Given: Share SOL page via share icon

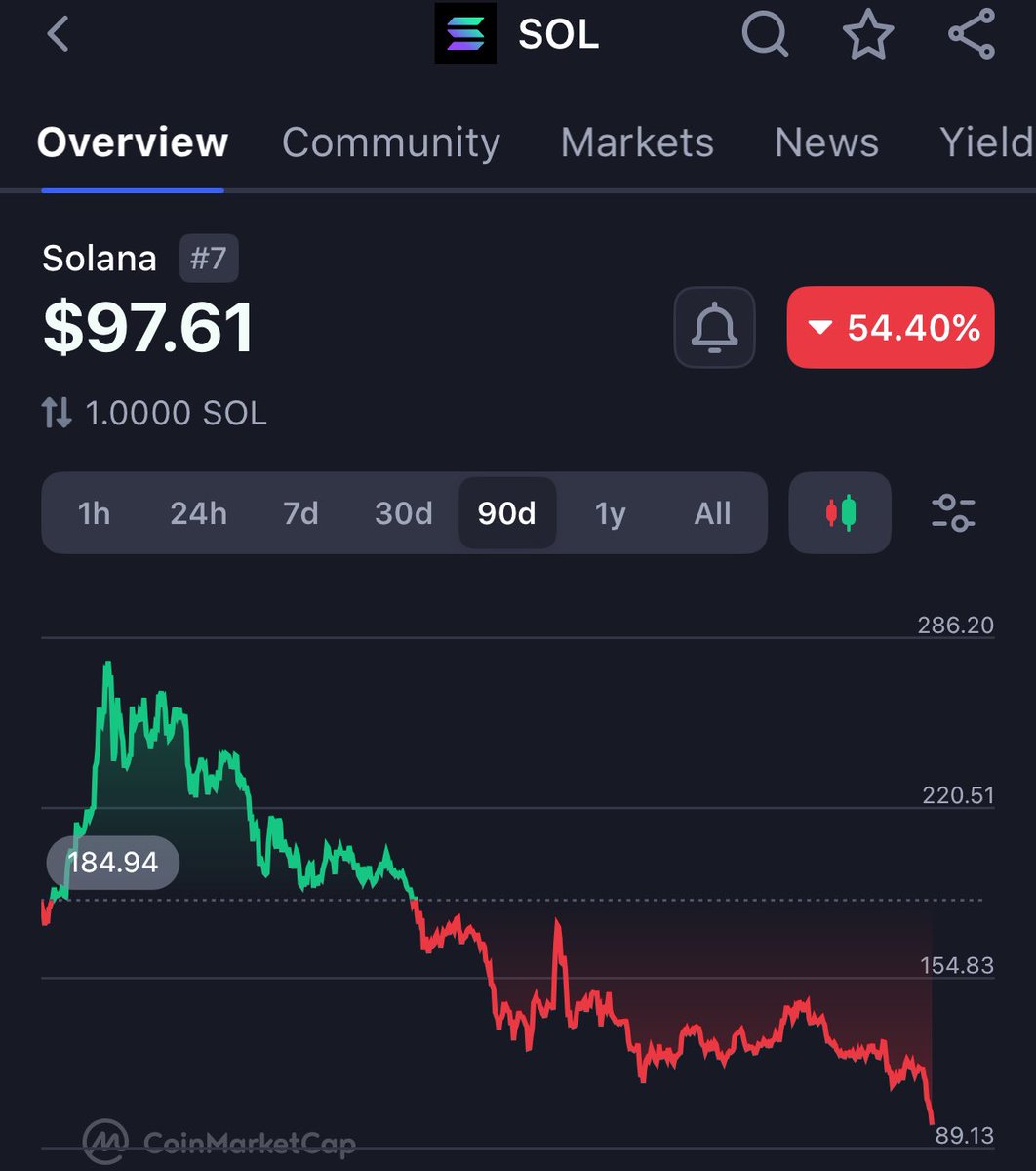Looking at the screenshot, I should 972,35.
